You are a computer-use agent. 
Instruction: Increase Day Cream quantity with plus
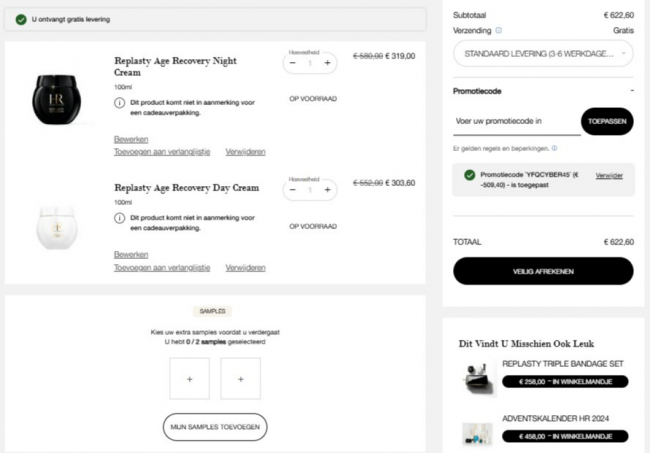coord(327,190)
